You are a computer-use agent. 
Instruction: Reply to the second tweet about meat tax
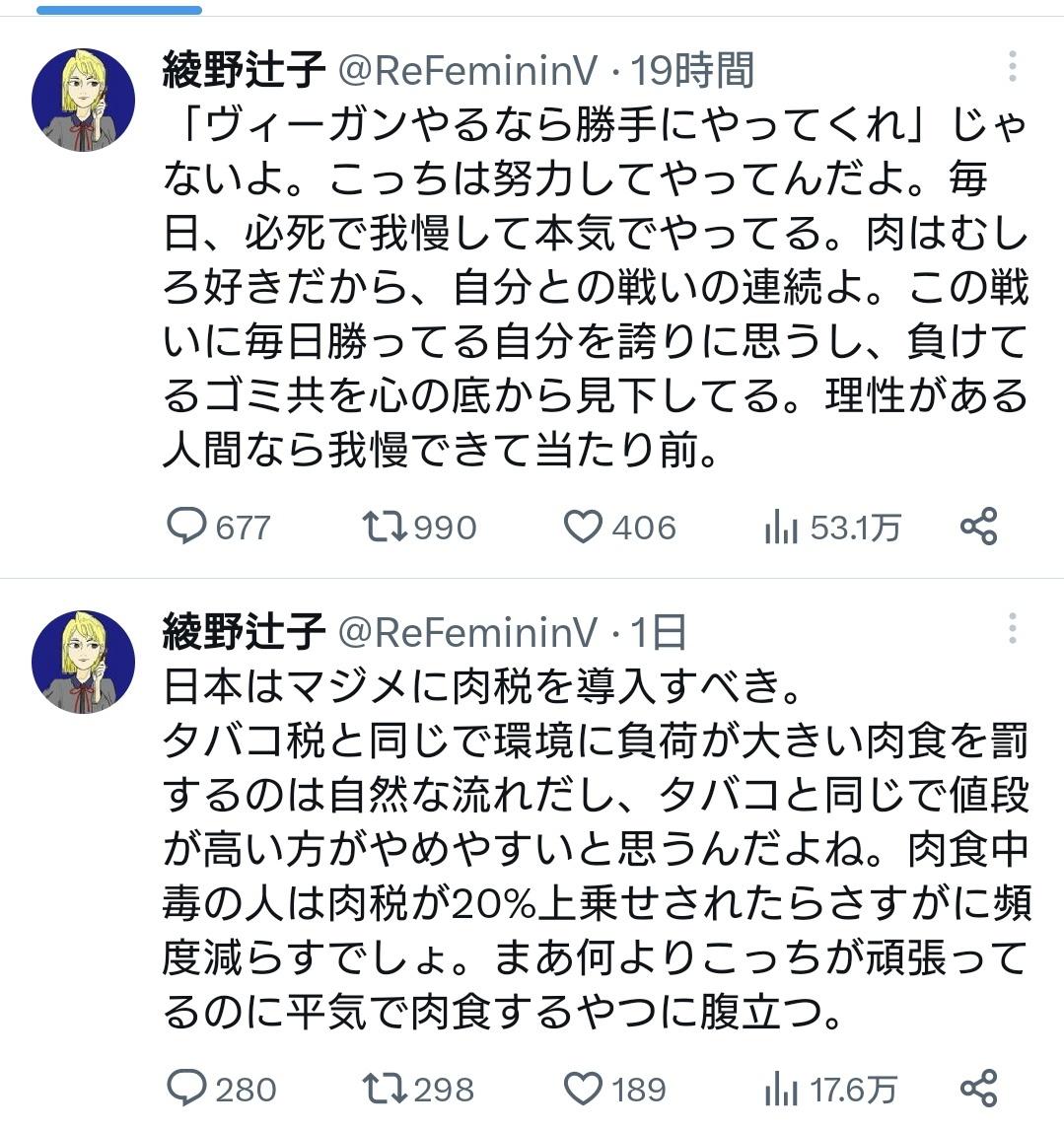coord(186,1089)
